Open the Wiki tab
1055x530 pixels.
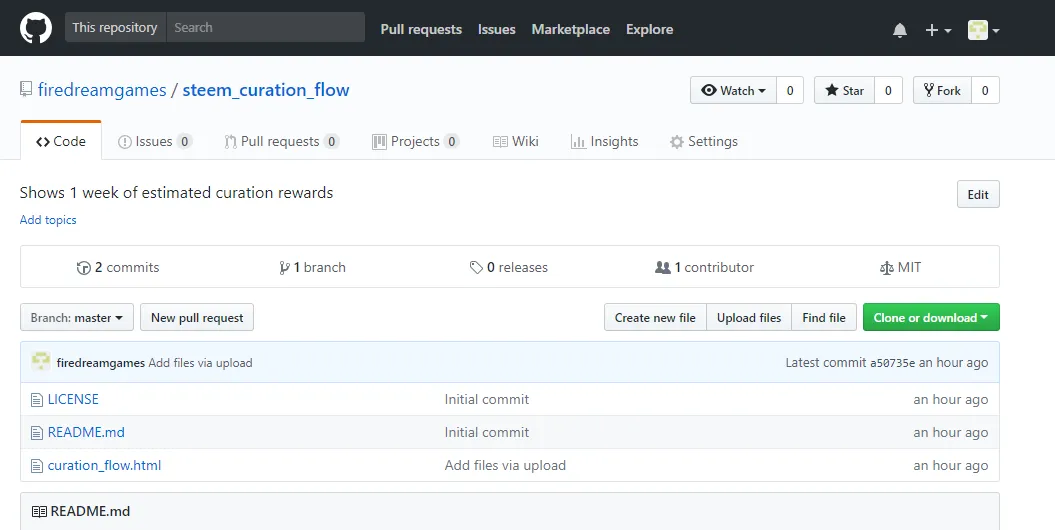tap(515, 141)
